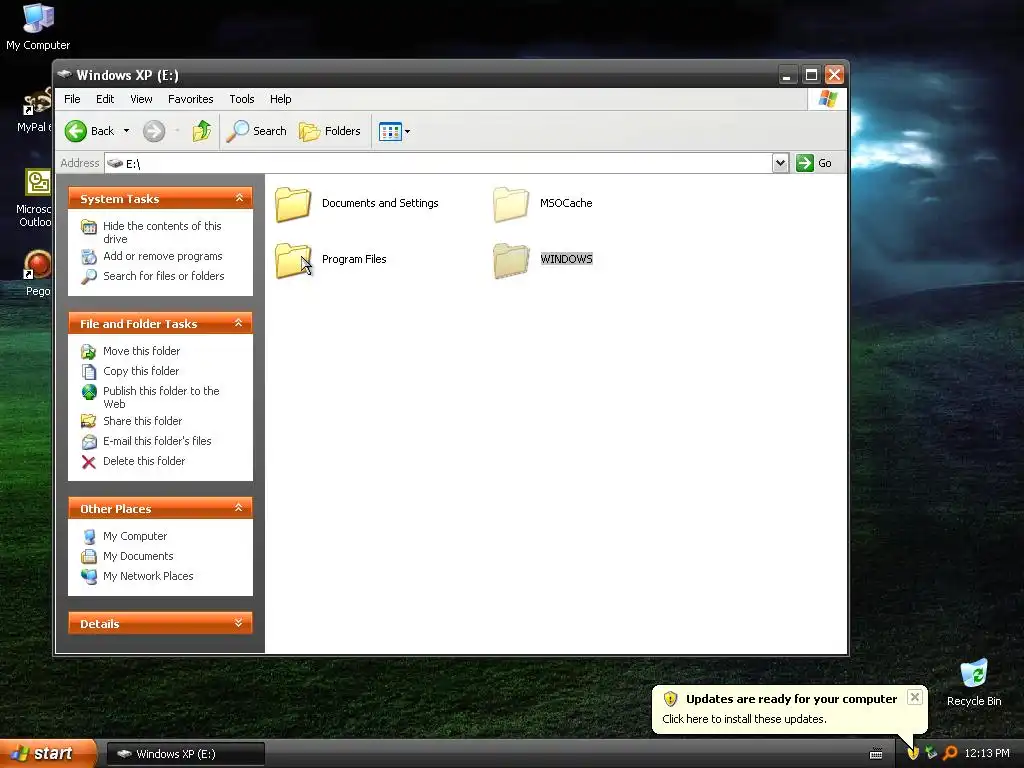
Task: Toggle the Folders tree pane
Action: point(330,131)
